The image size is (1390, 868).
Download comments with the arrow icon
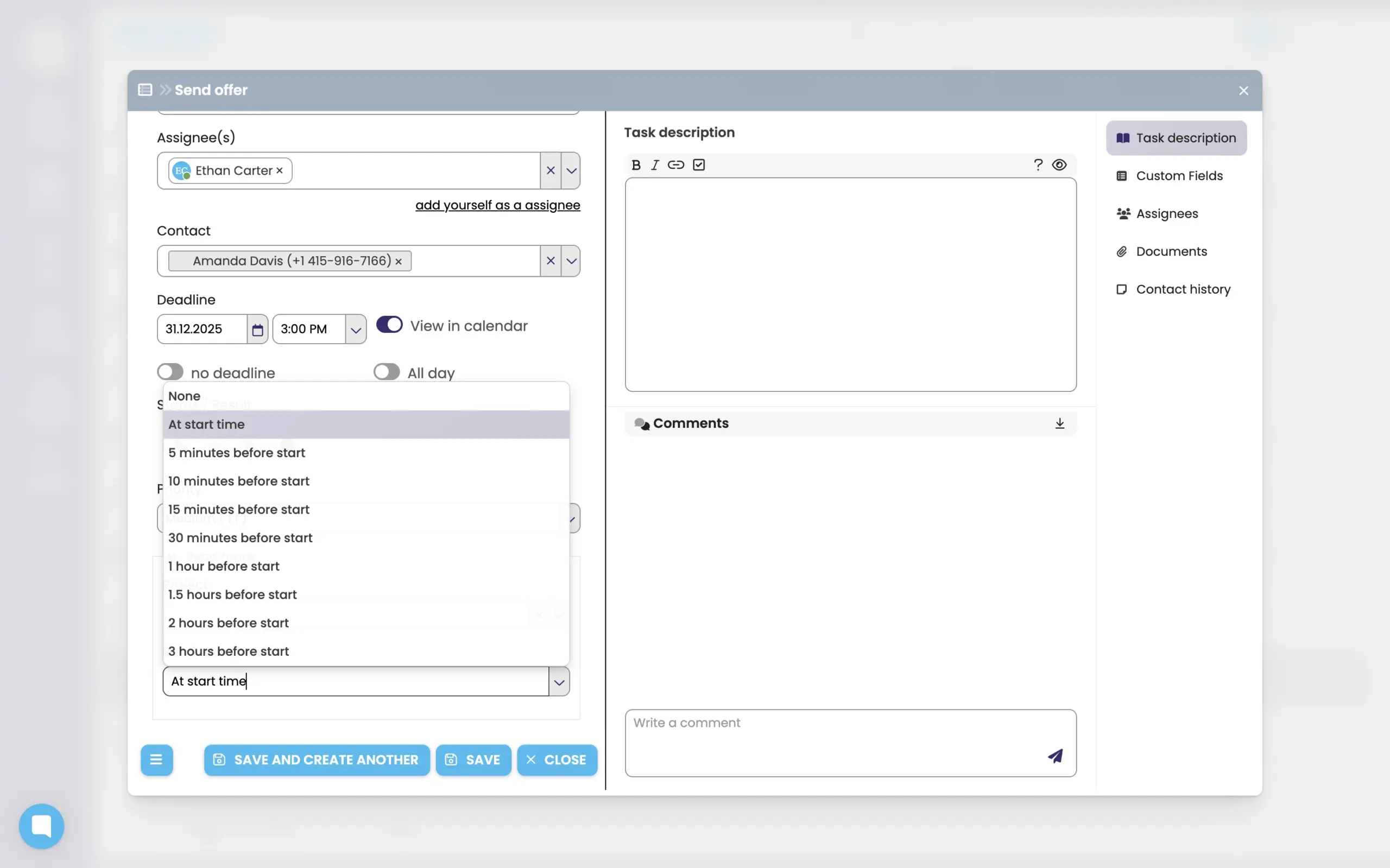[1060, 423]
